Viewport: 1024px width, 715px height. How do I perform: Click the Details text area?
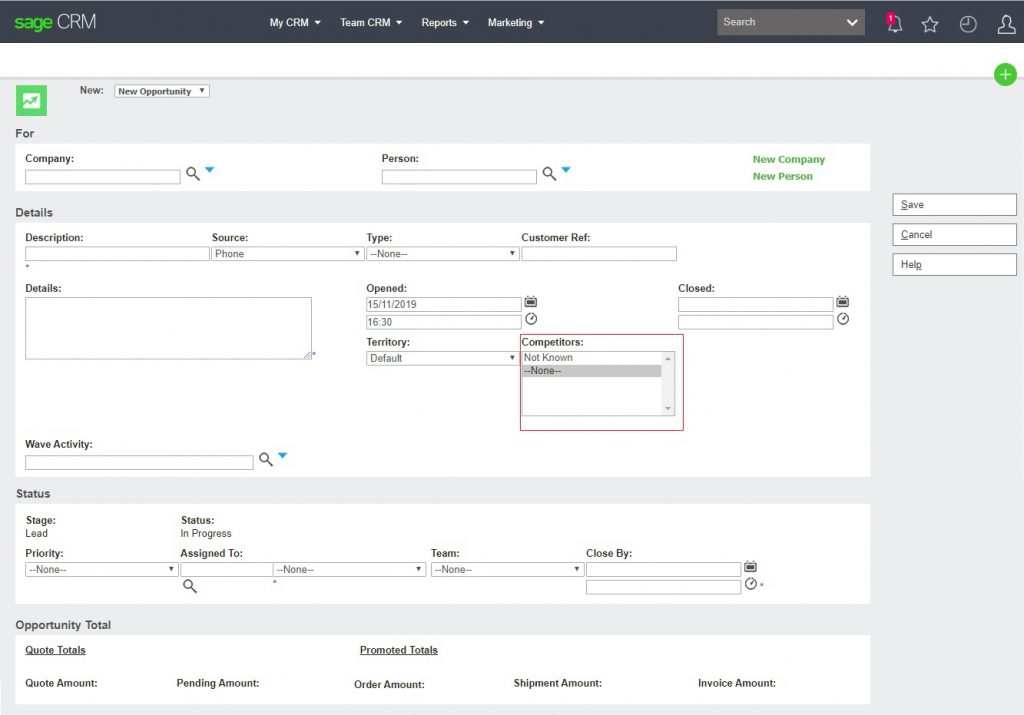[168, 328]
